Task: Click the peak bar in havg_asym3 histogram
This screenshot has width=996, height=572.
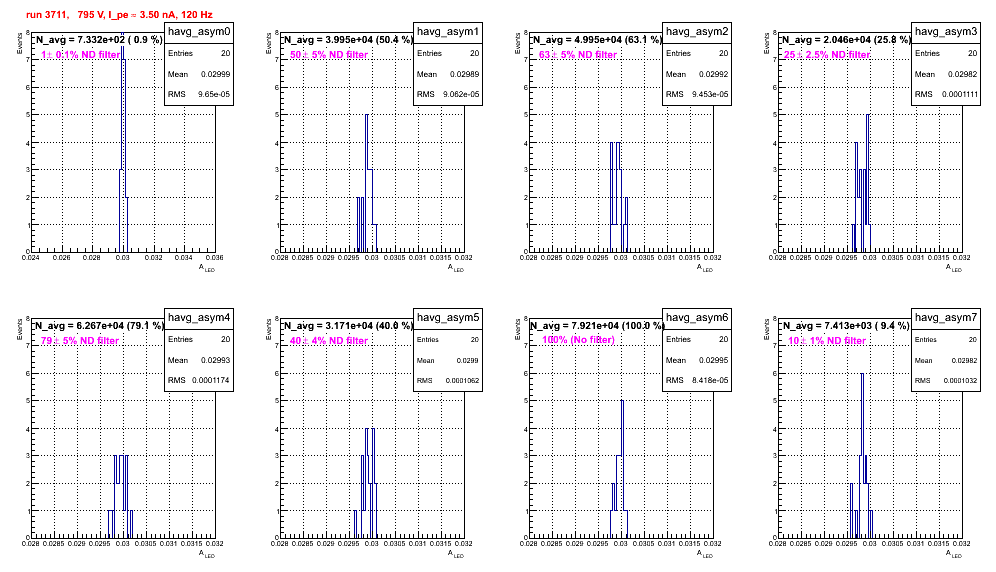Action: (868, 183)
